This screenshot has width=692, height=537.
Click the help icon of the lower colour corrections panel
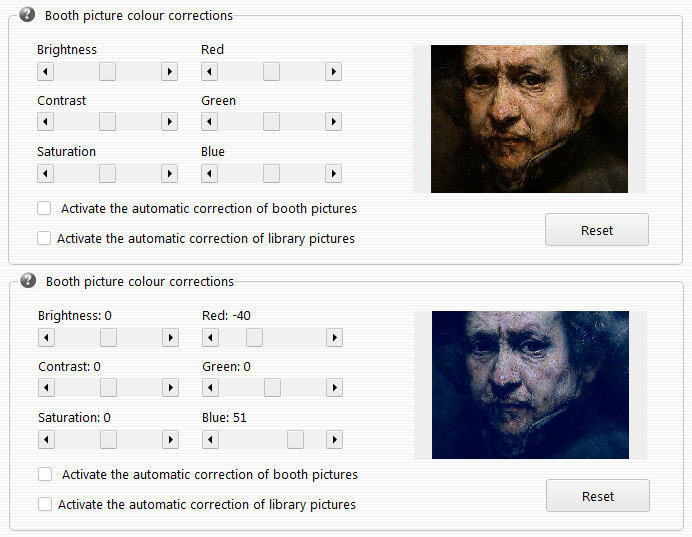point(27,281)
